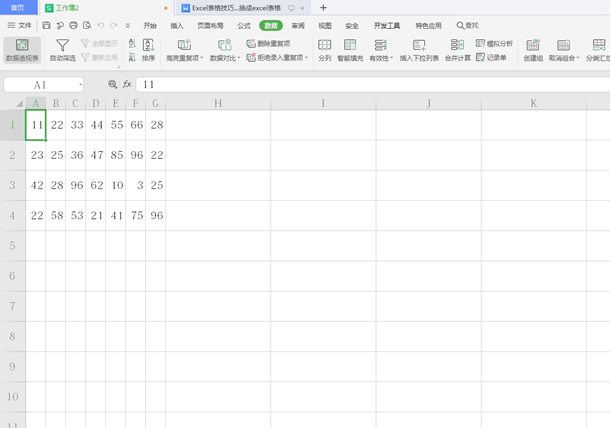
Task: Open the filter group dialog launcher
Action: [118, 67]
